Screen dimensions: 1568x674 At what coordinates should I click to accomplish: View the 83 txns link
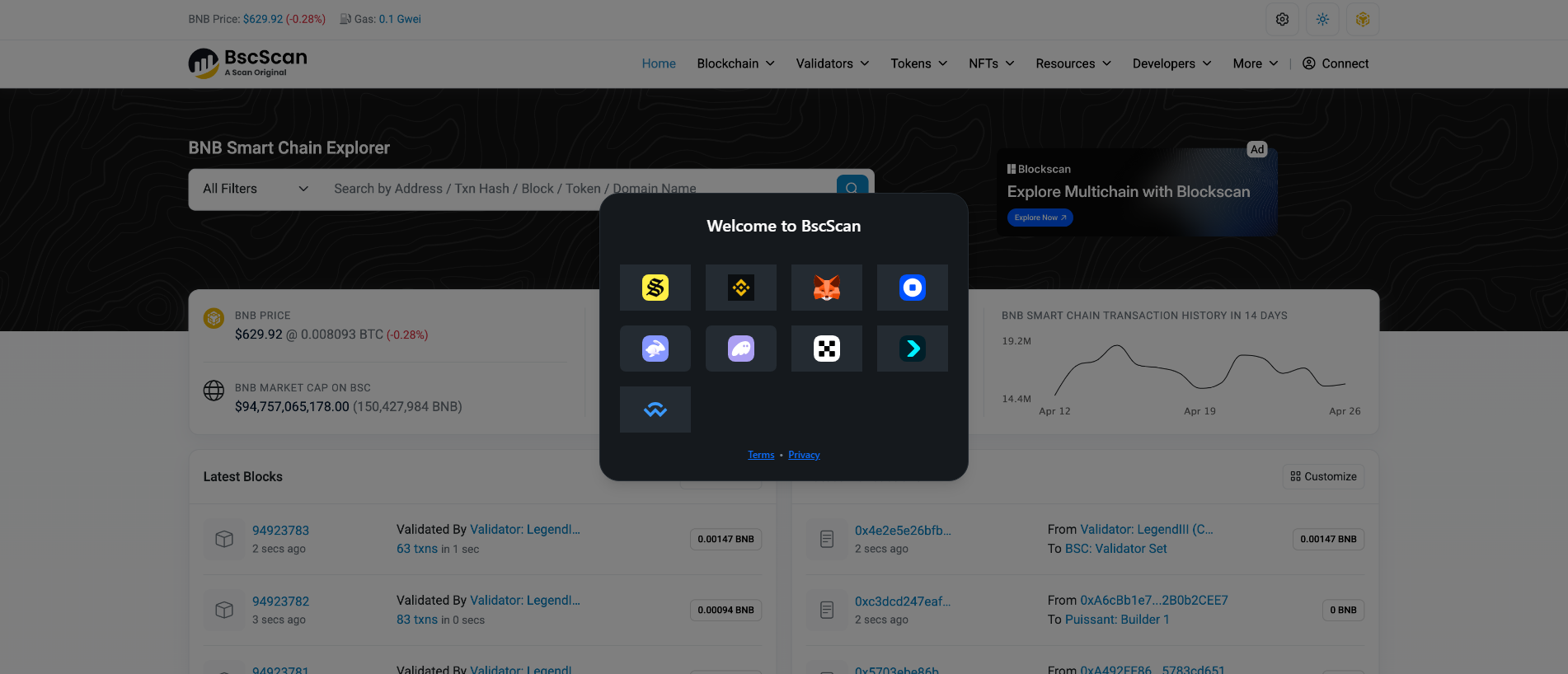click(x=417, y=620)
